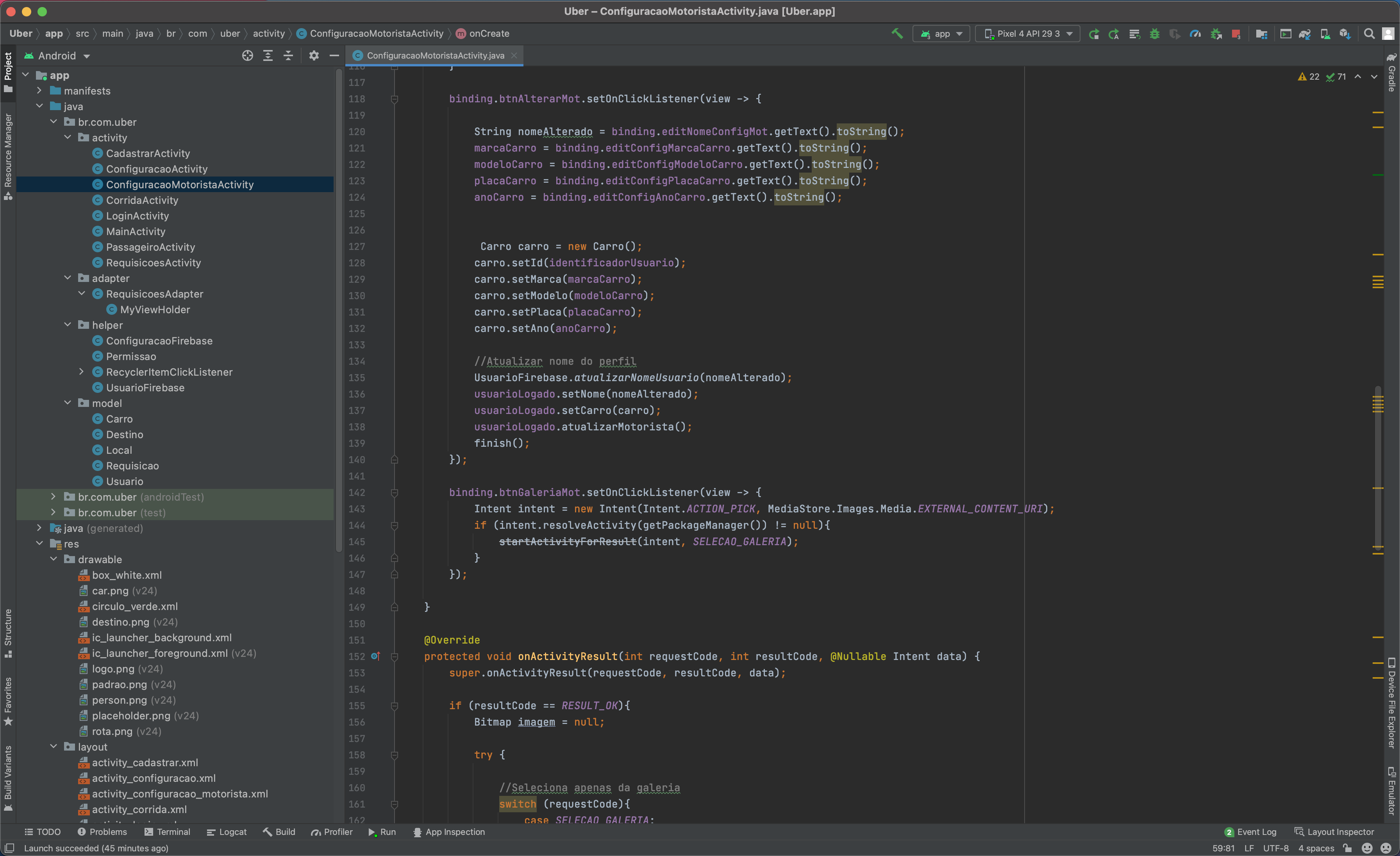This screenshot has width=1400, height=856.
Task: Open the Event Log
Action: (1252, 831)
